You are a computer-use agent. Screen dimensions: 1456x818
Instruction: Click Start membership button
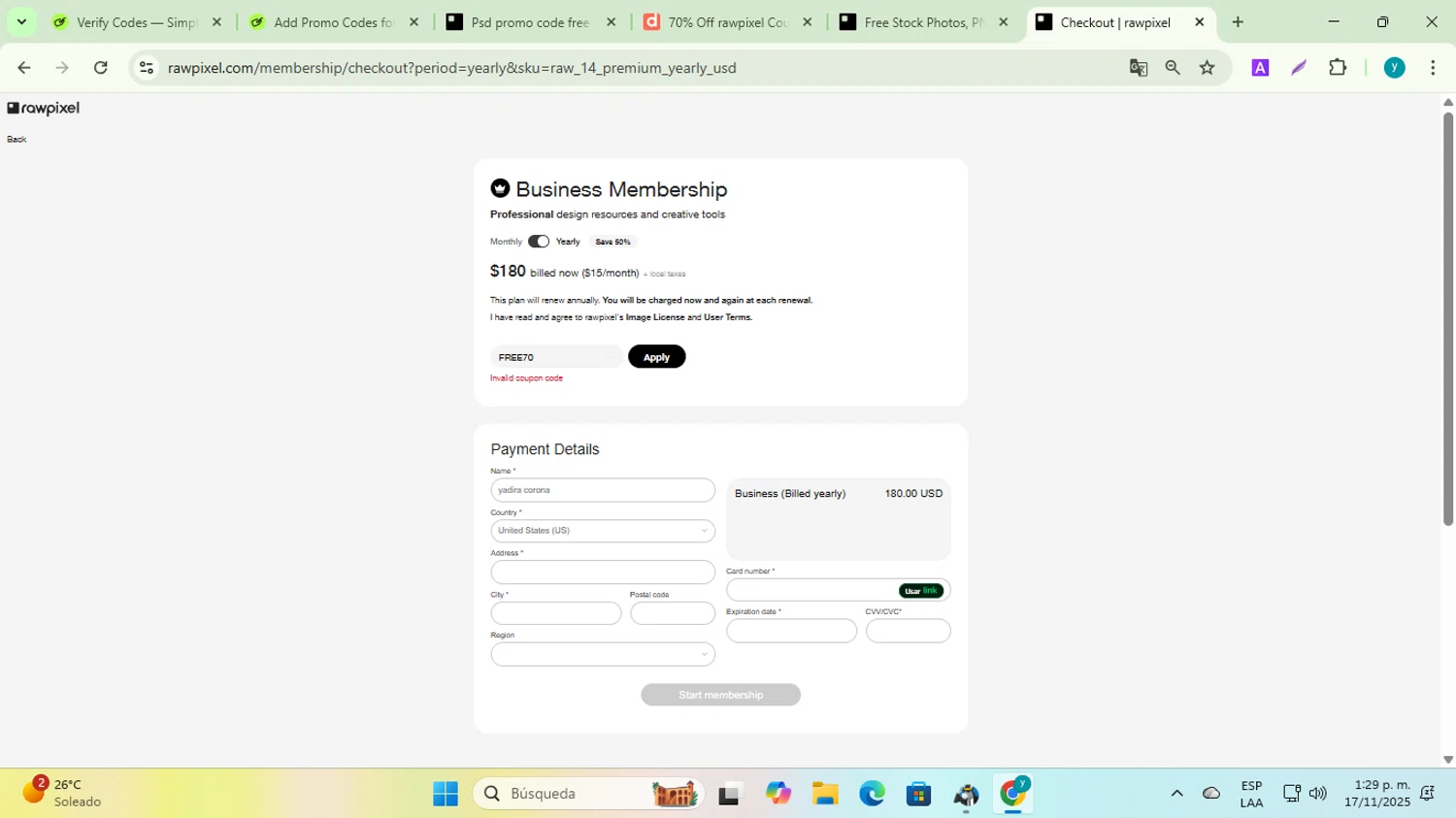721,695
